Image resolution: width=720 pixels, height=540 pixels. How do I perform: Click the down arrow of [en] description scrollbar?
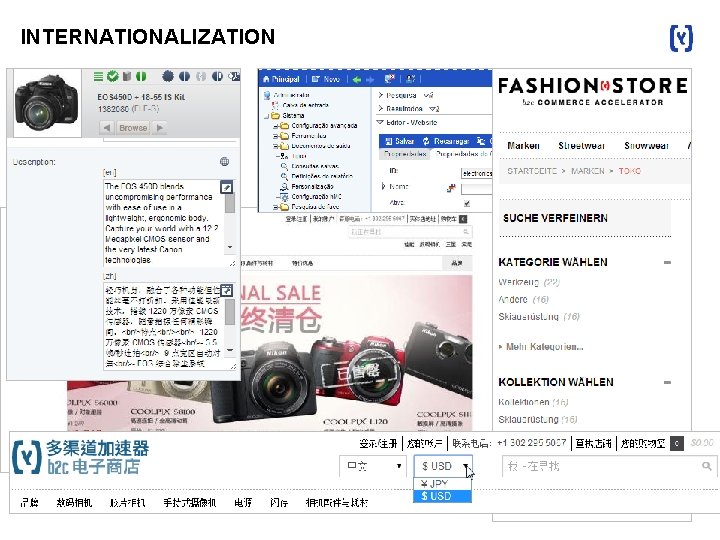pyautogui.click(x=230, y=247)
